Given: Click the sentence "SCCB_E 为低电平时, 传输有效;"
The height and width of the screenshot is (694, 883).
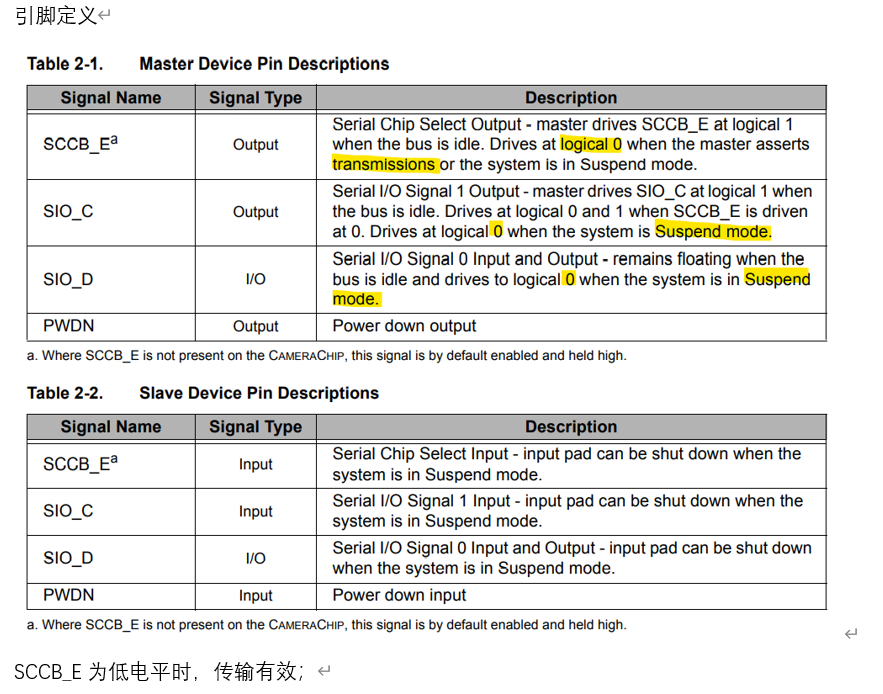Looking at the screenshot, I should click(159, 671).
